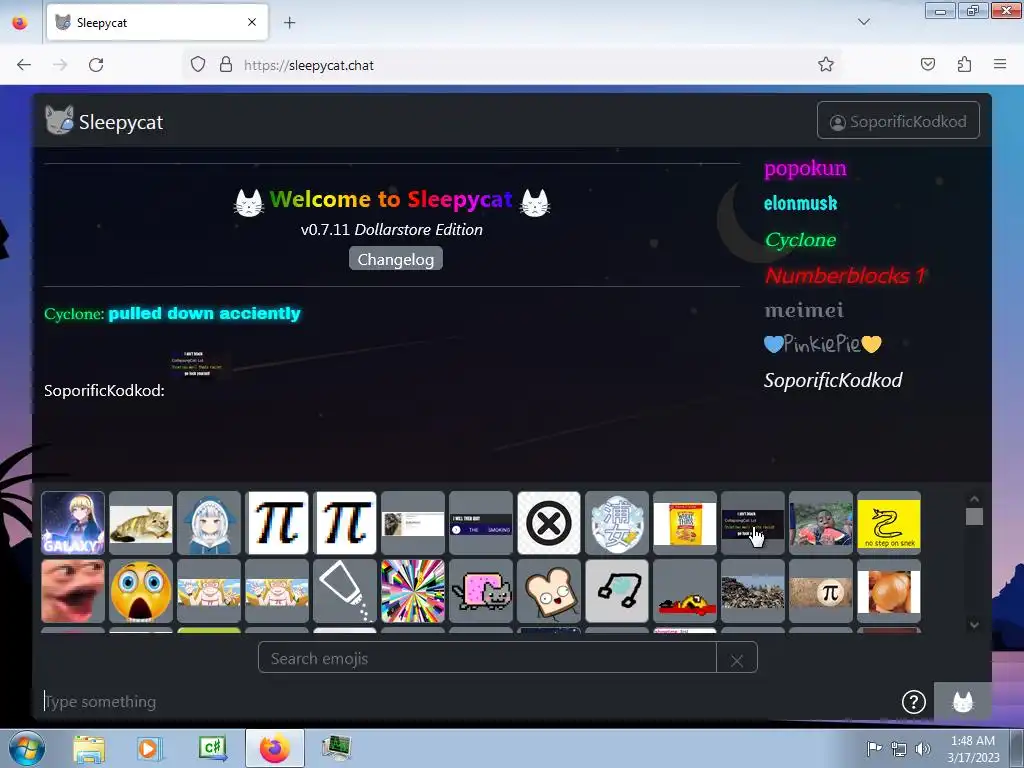Viewport: 1024px width, 768px height.
Task: Open Firefox extensions button
Action: point(964,64)
